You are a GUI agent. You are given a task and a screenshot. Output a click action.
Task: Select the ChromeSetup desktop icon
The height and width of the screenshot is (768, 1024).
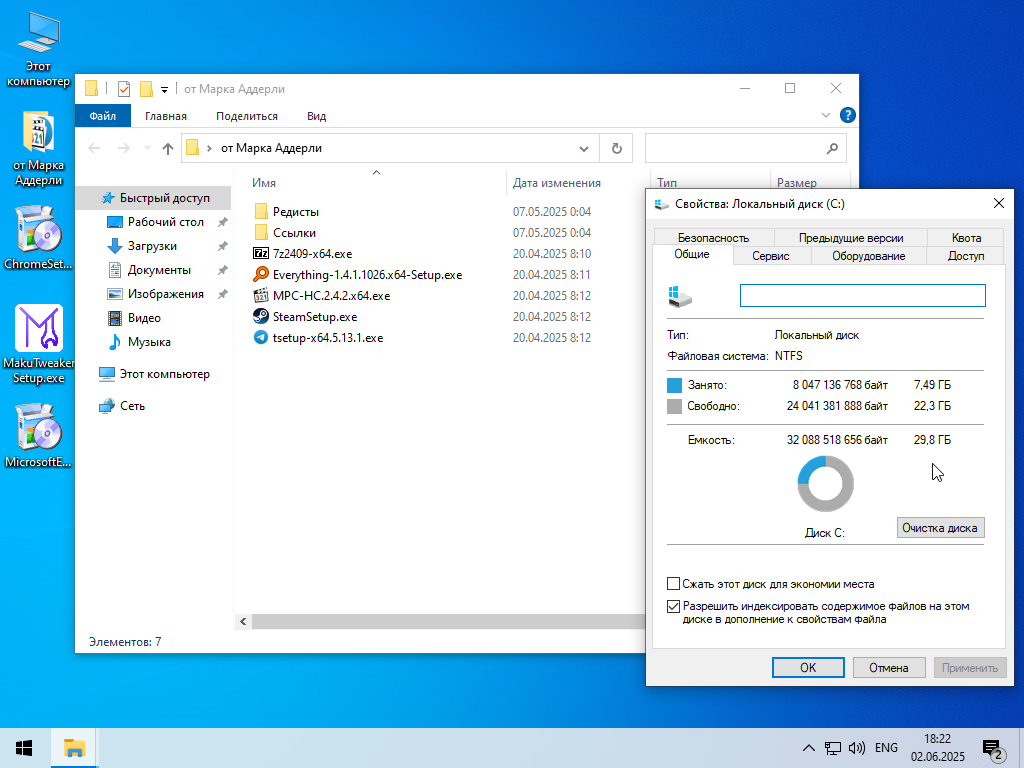point(39,238)
